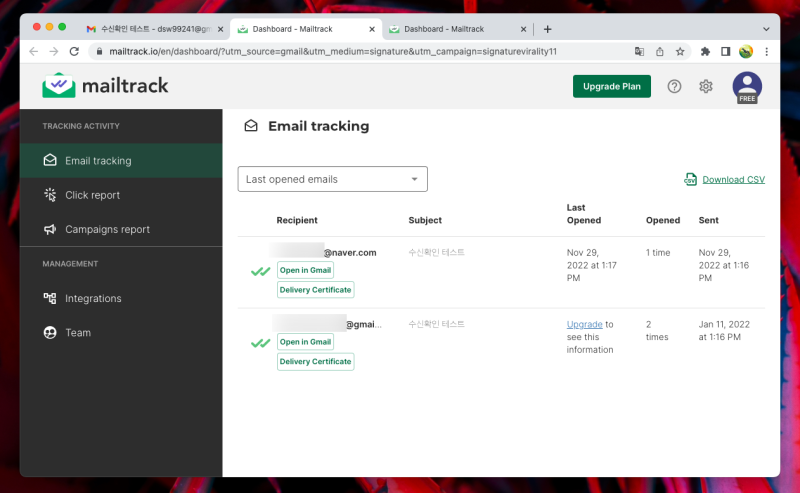The width and height of the screenshot is (800, 493).
Task: Click the Subject column header
Action: tap(425, 220)
